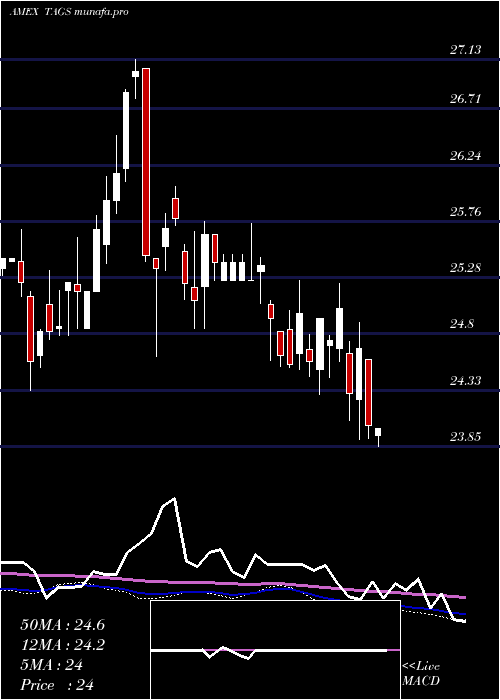Click the 27.13 price level label
The height and width of the screenshot is (700, 500).
(466, 50)
